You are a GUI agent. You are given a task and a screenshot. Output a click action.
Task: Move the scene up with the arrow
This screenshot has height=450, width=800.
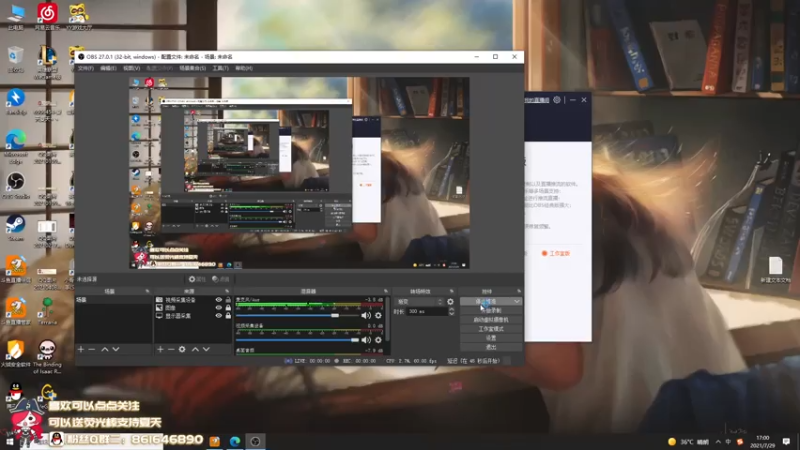tap(105, 349)
